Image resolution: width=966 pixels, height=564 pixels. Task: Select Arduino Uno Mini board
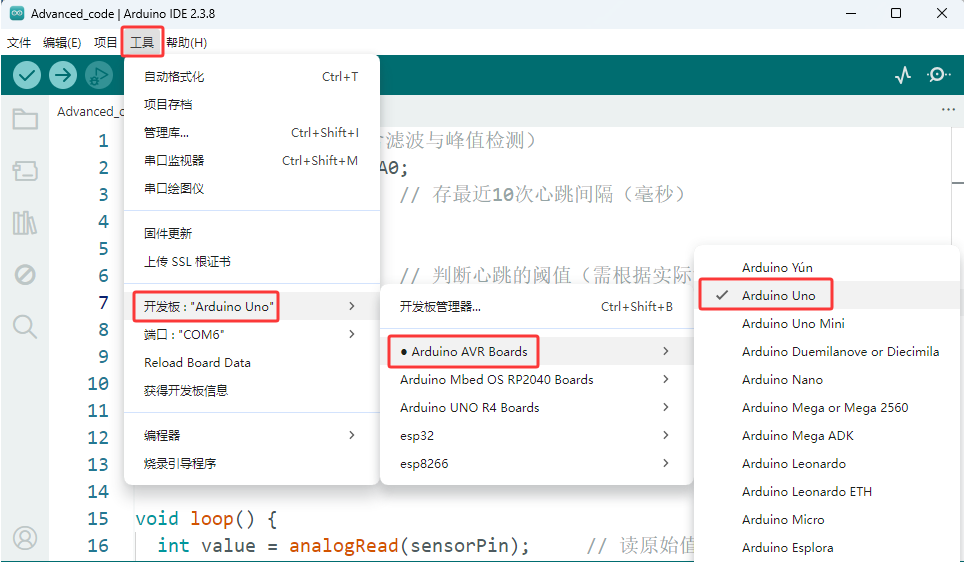pyautogui.click(x=827, y=324)
